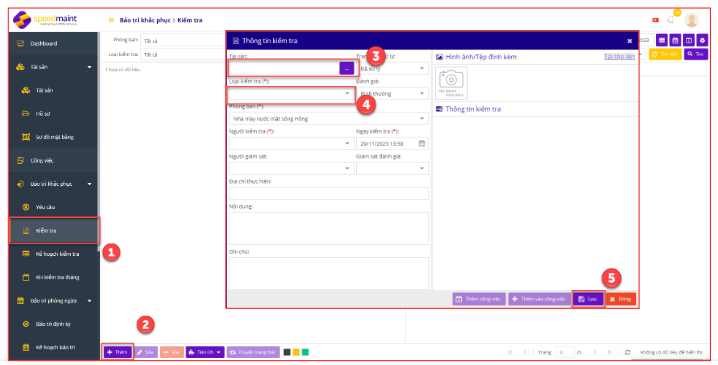Screen dimensions: 718x365
Task: Select Kiểm tra in the sidebar
Action: coord(54,230)
